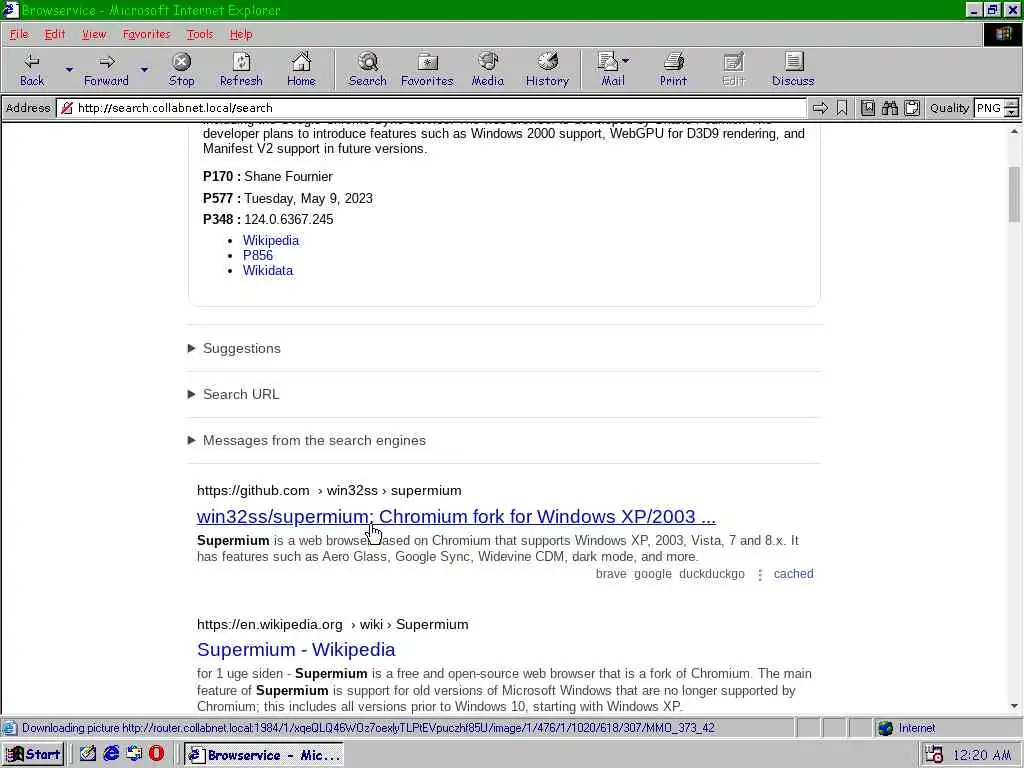The width and height of the screenshot is (1024, 768).
Task: Refresh the current page
Action: tap(241, 70)
